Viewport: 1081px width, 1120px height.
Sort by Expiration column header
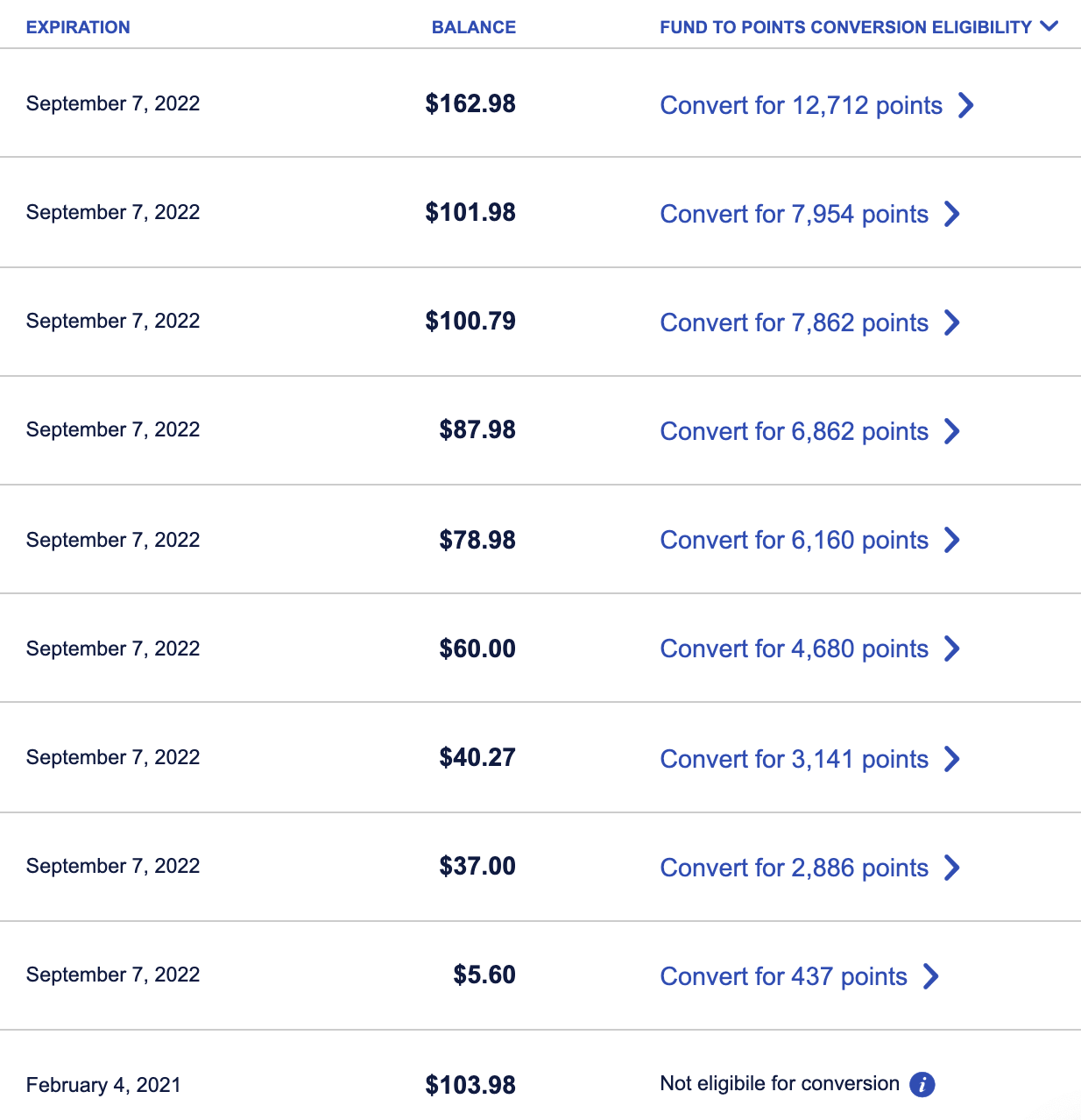78,27
